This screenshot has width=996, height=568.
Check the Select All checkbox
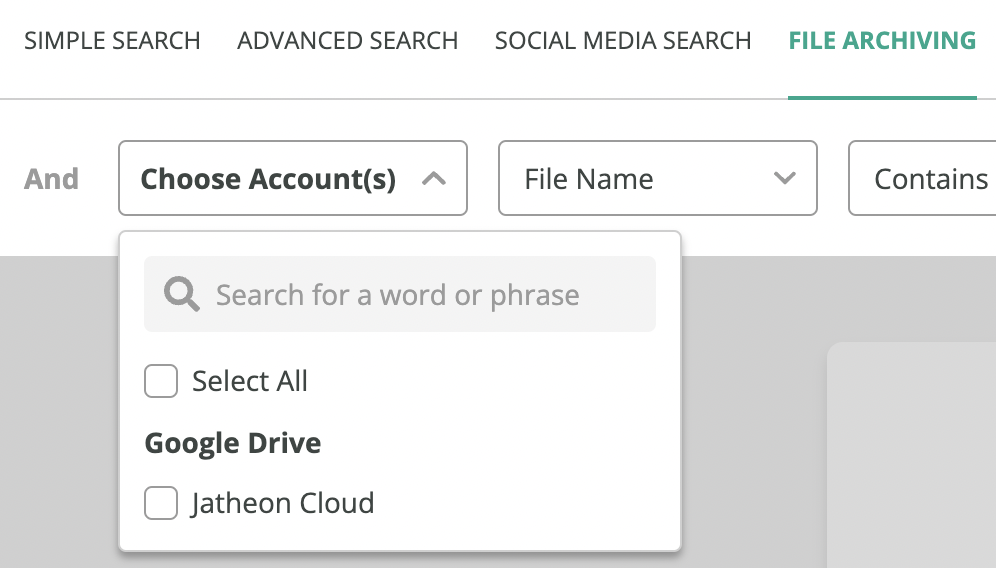pyautogui.click(x=161, y=381)
